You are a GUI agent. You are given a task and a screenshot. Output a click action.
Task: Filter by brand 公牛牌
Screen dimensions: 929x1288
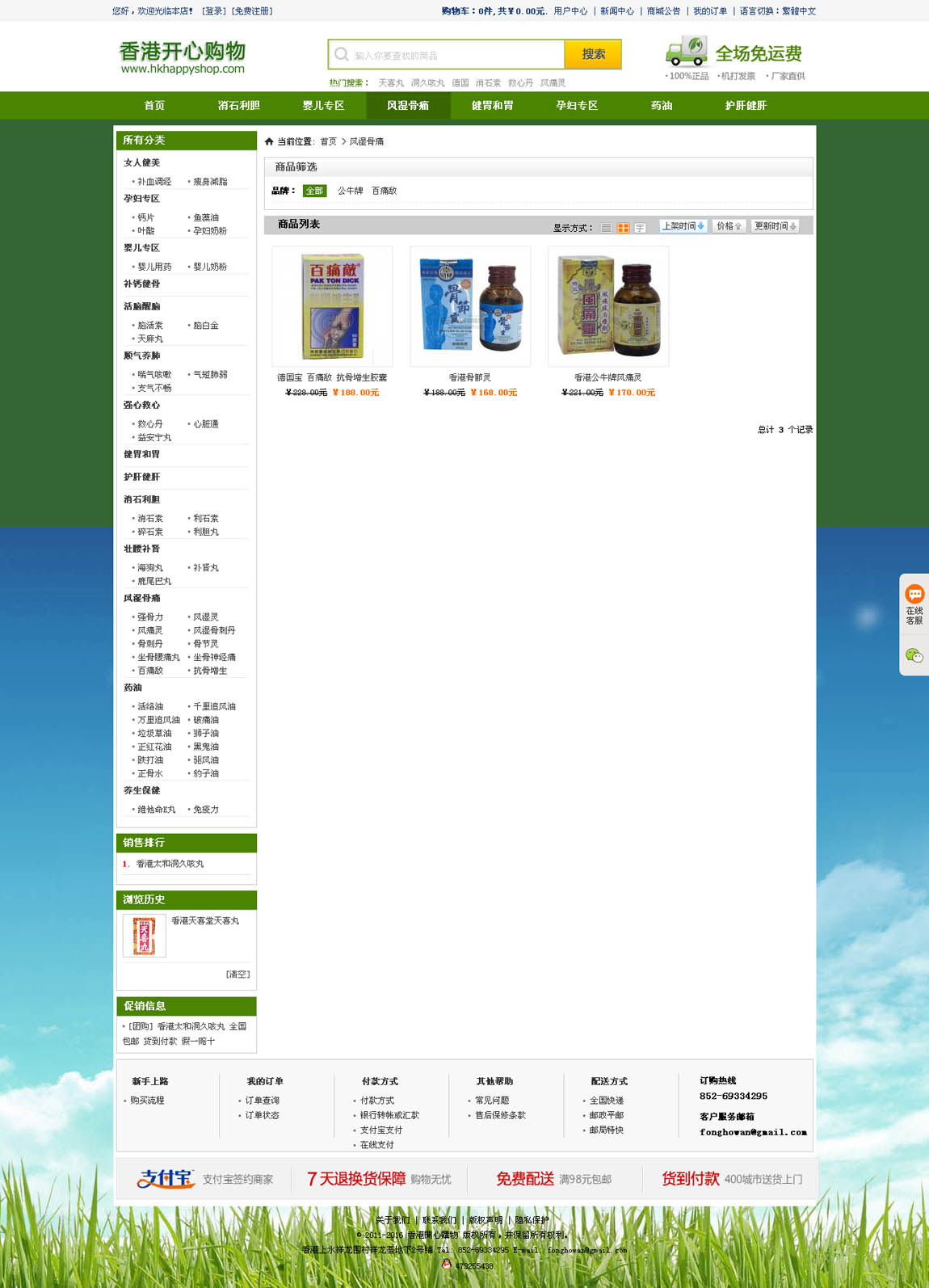[x=350, y=192]
